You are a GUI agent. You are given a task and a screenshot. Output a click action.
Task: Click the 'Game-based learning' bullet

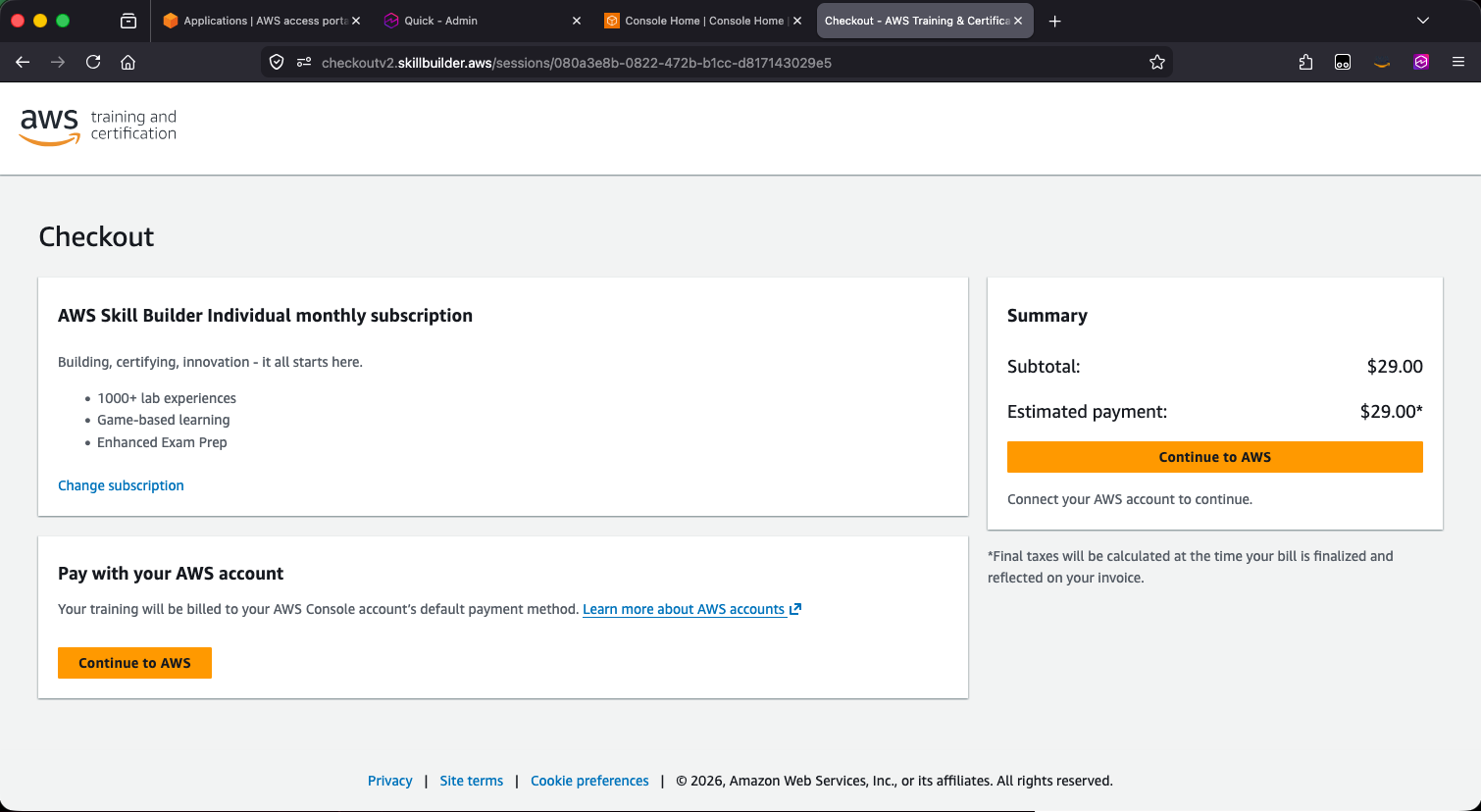point(163,420)
